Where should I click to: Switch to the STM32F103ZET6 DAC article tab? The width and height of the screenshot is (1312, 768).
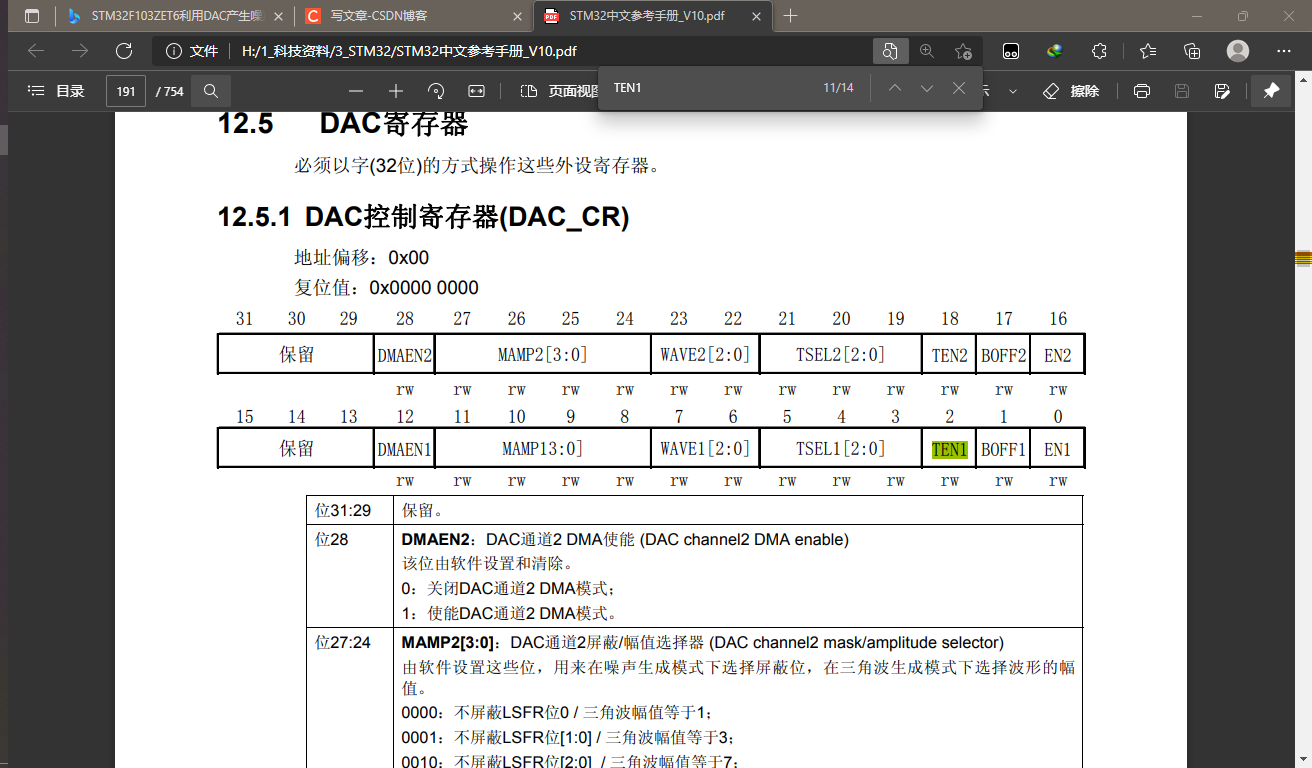174,16
